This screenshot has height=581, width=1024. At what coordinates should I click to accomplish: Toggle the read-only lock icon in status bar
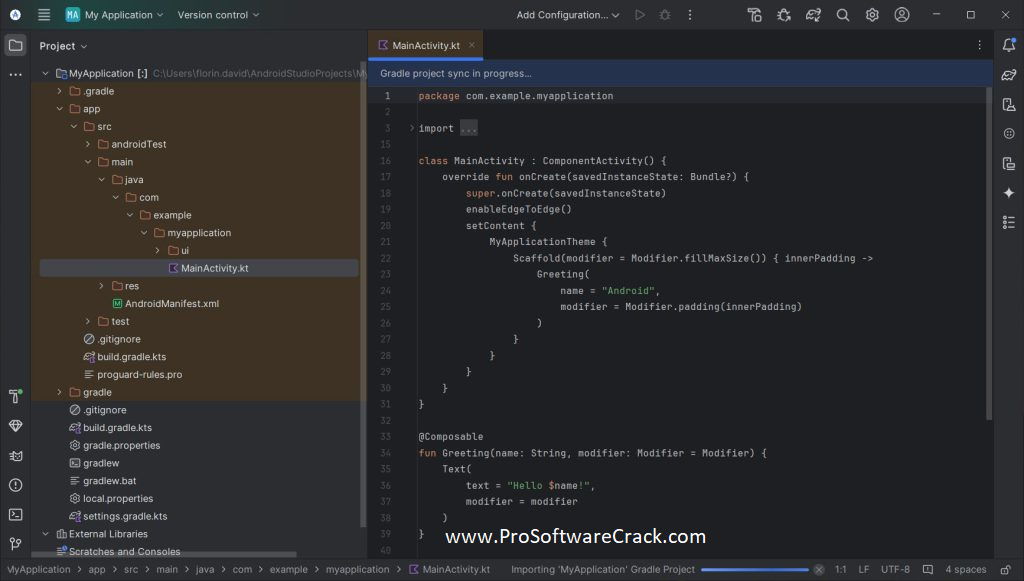[1006, 569]
